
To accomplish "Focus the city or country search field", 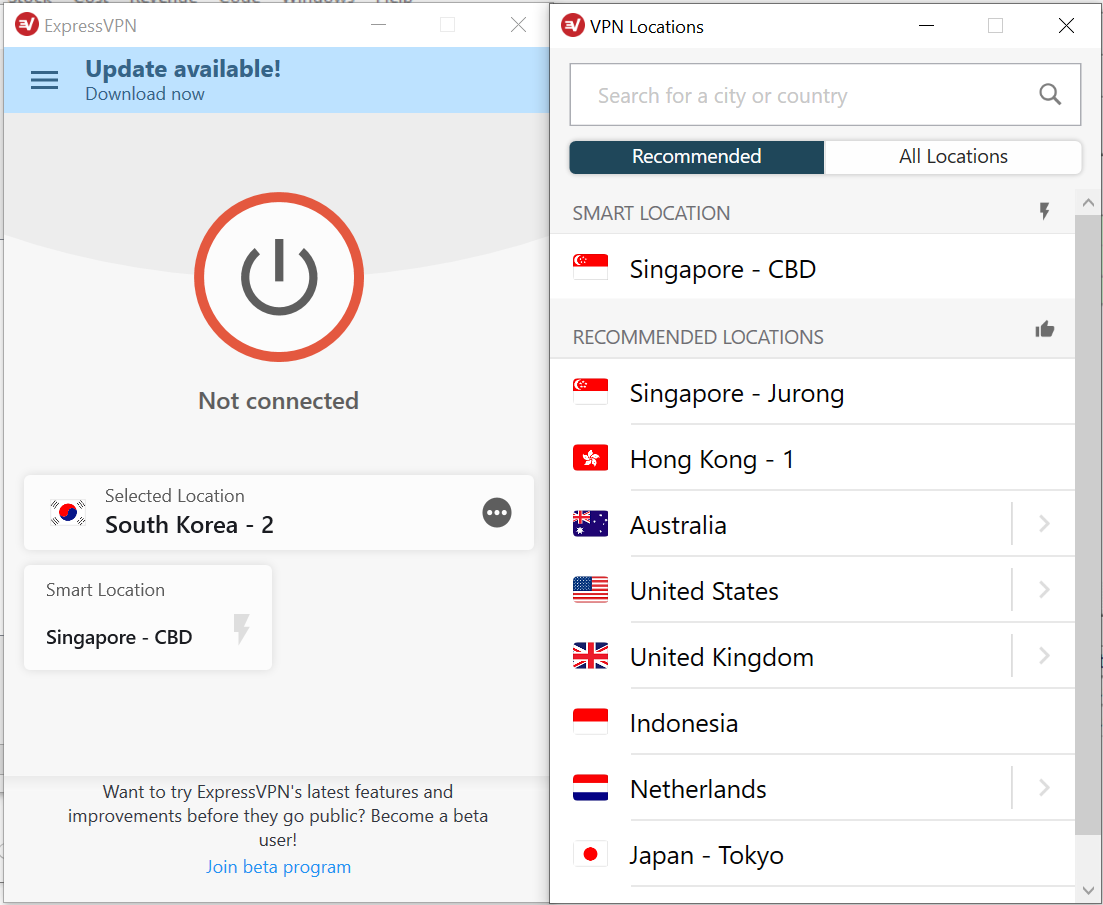I will tap(825, 95).
